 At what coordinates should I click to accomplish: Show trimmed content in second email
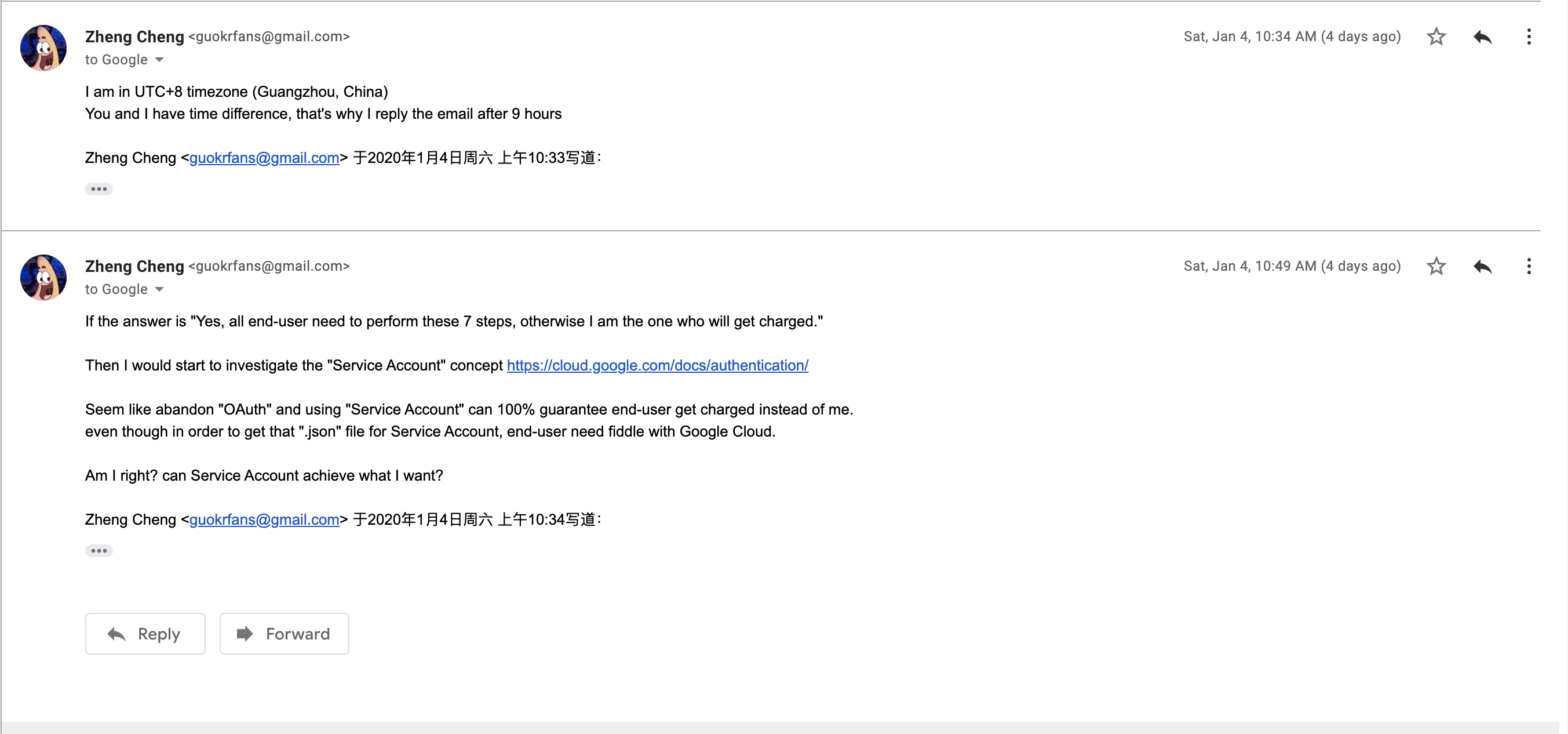click(99, 551)
